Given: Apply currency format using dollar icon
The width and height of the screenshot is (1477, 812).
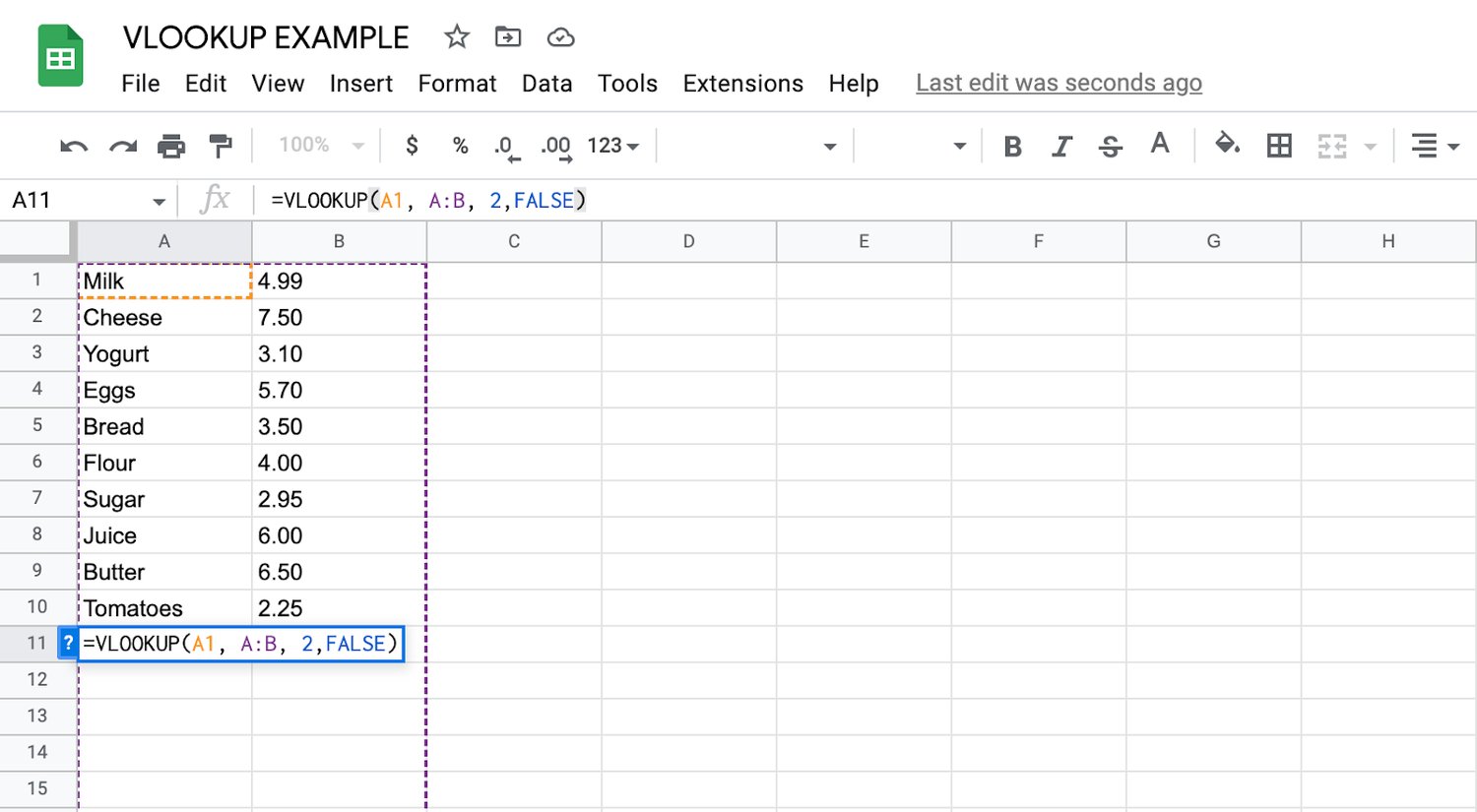Looking at the screenshot, I should click(411, 145).
